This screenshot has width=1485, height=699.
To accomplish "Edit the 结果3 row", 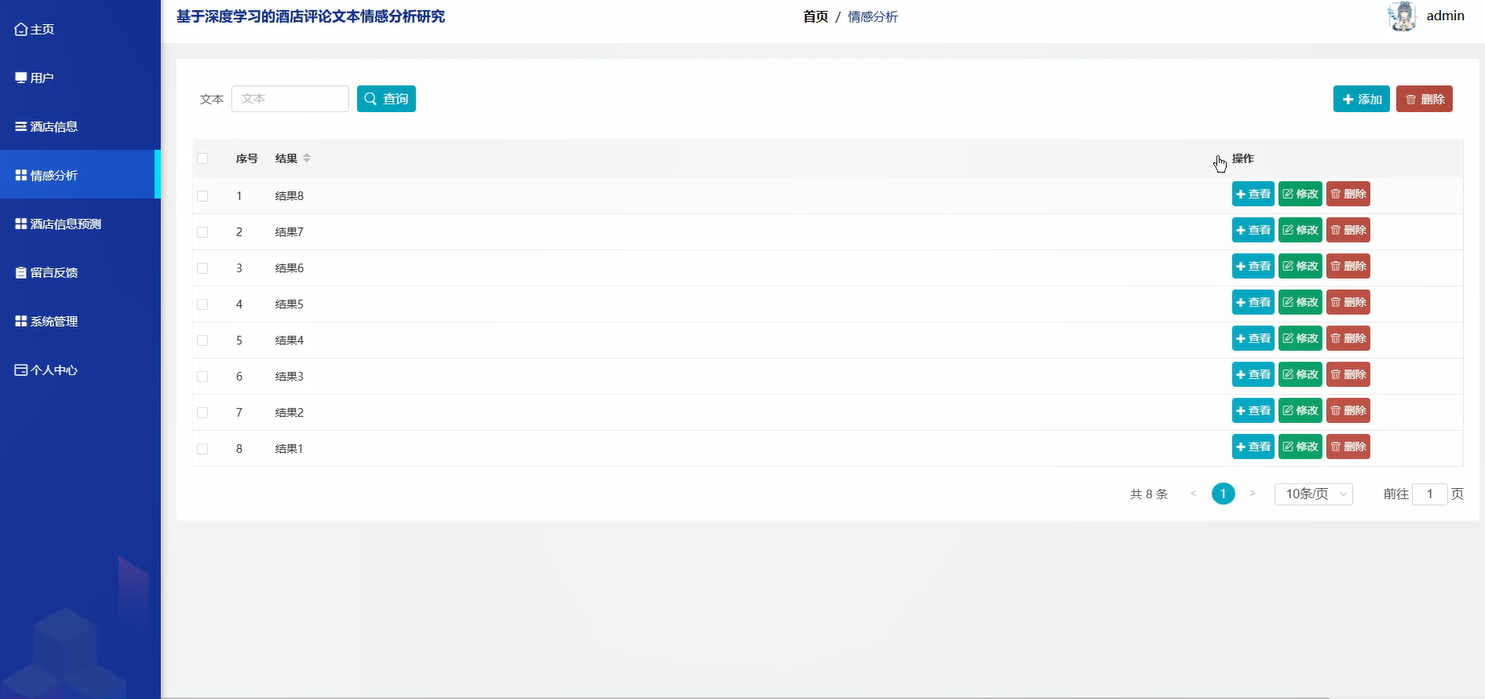I will point(1300,374).
